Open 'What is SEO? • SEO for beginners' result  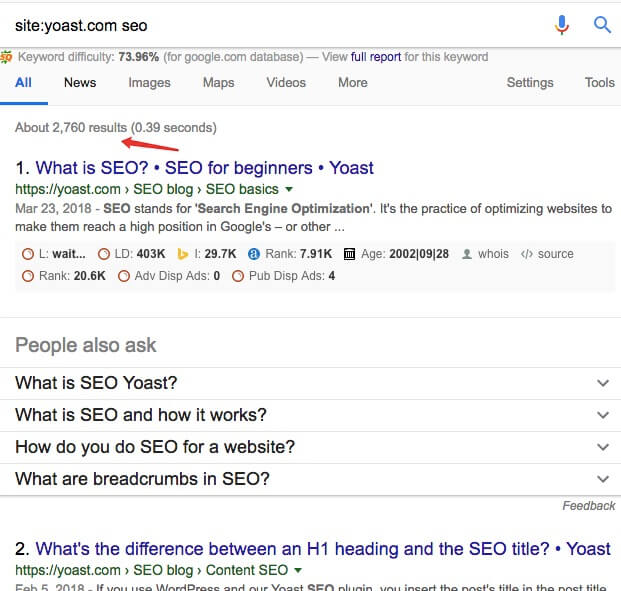[204, 168]
